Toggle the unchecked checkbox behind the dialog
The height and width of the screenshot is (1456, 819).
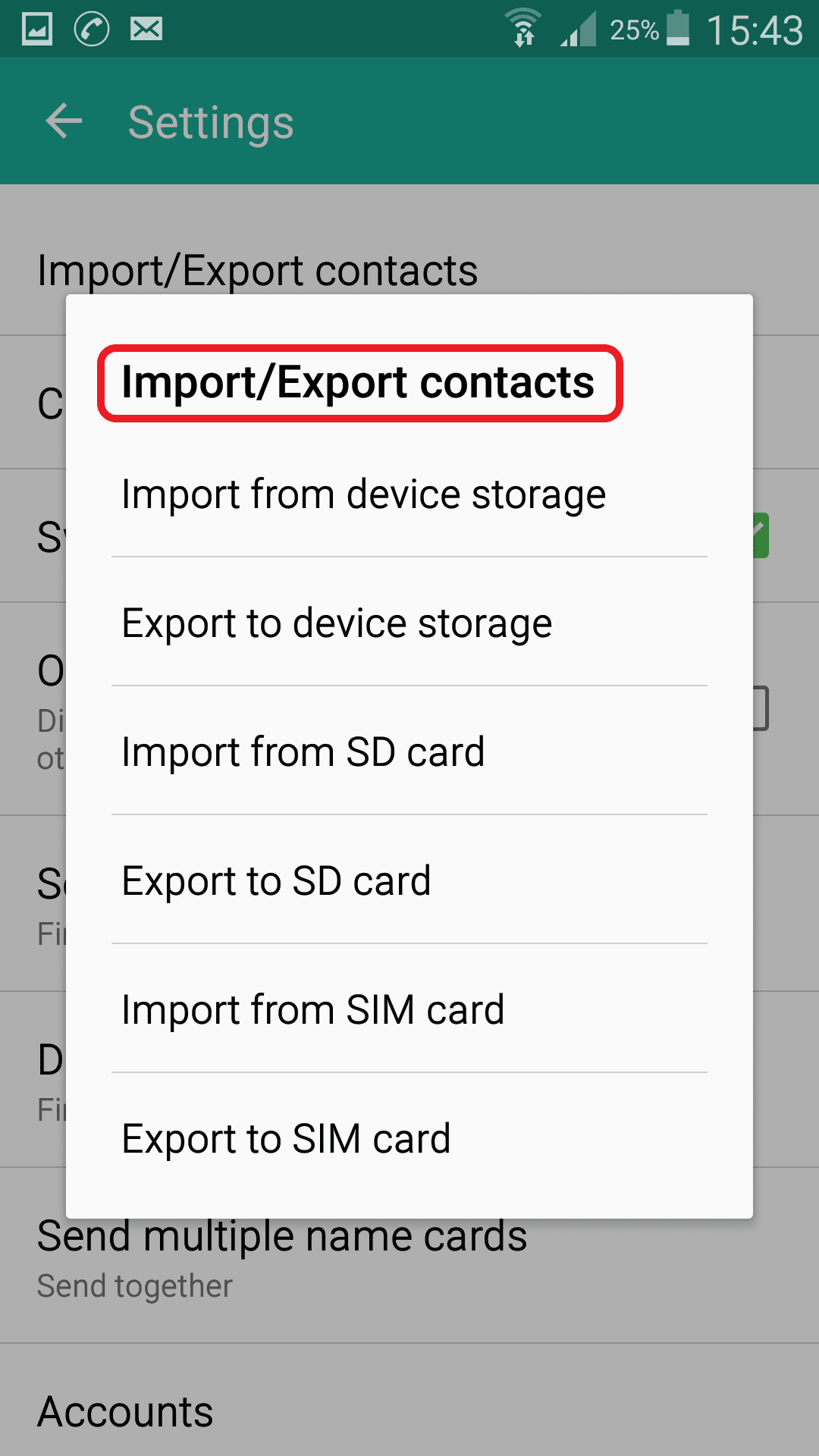(761, 708)
